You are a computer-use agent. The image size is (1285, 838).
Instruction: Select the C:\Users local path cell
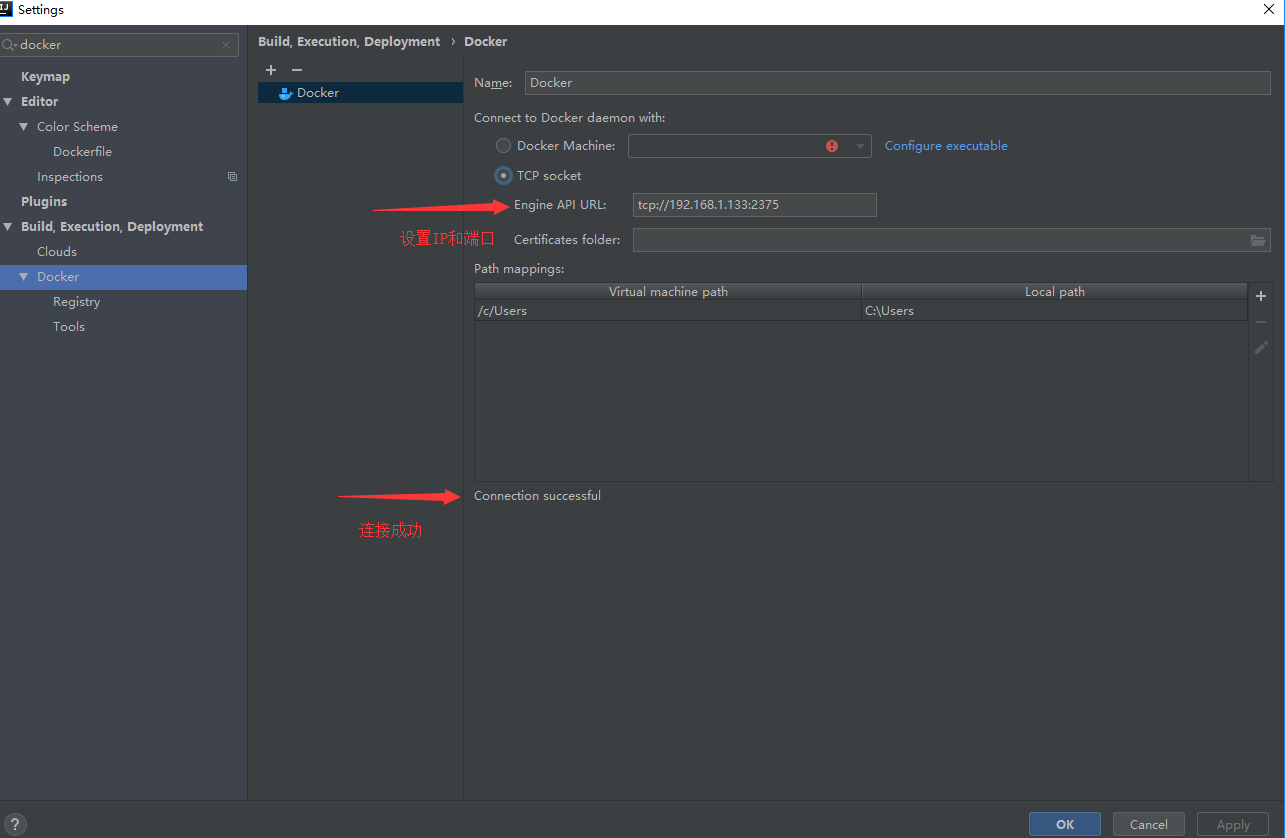pyautogui.click(x=1054, y=311)
